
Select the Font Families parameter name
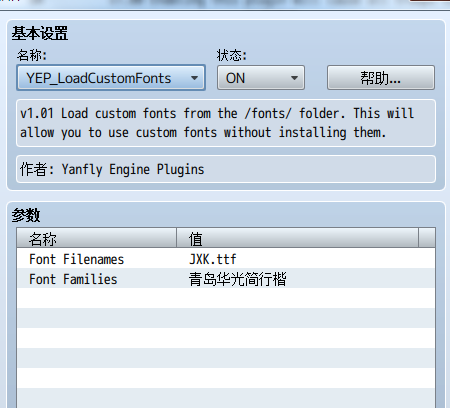[x=73, y=279]
